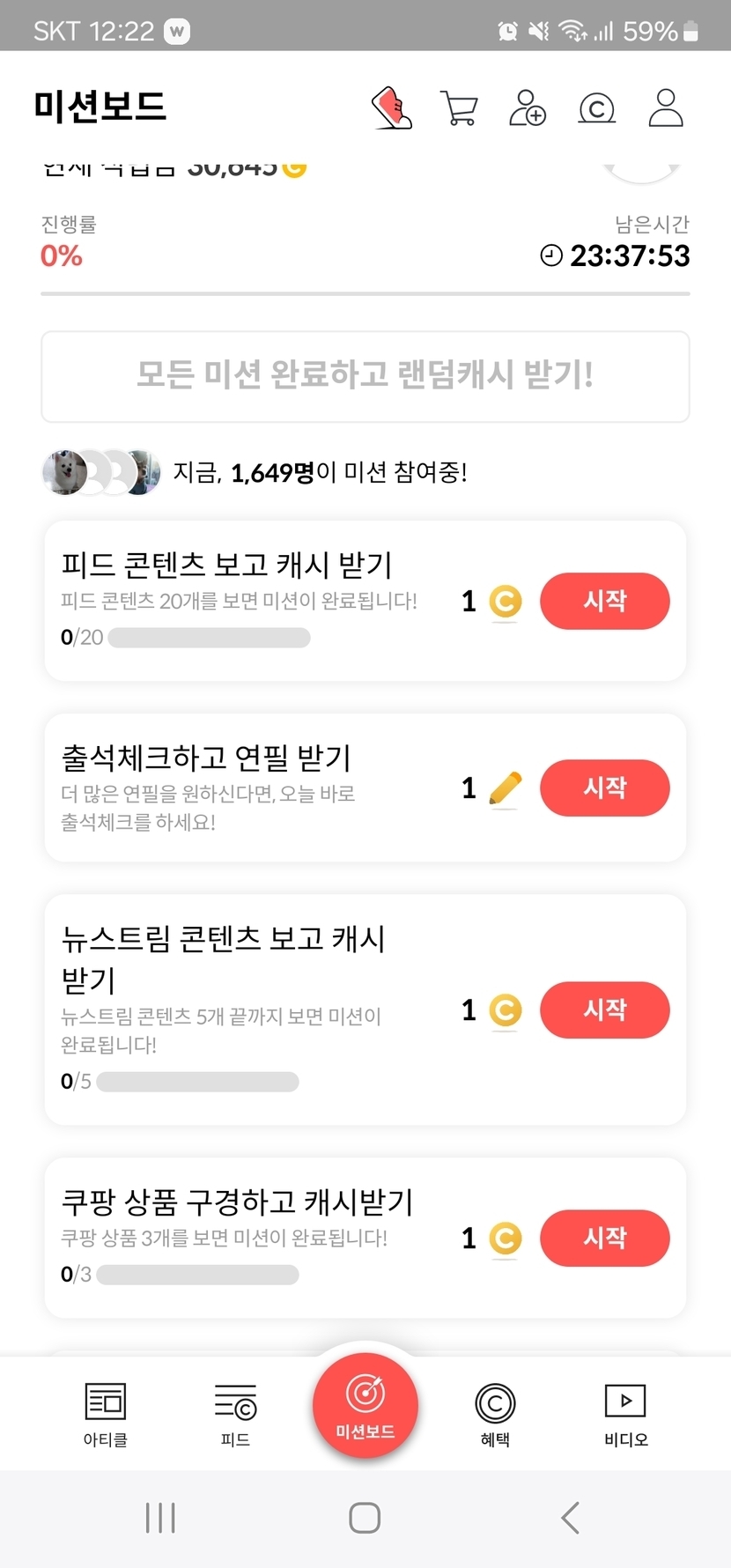Tap the red sneaker step-counter icon
Screen dimensions: 731x1568
point(392,108)
